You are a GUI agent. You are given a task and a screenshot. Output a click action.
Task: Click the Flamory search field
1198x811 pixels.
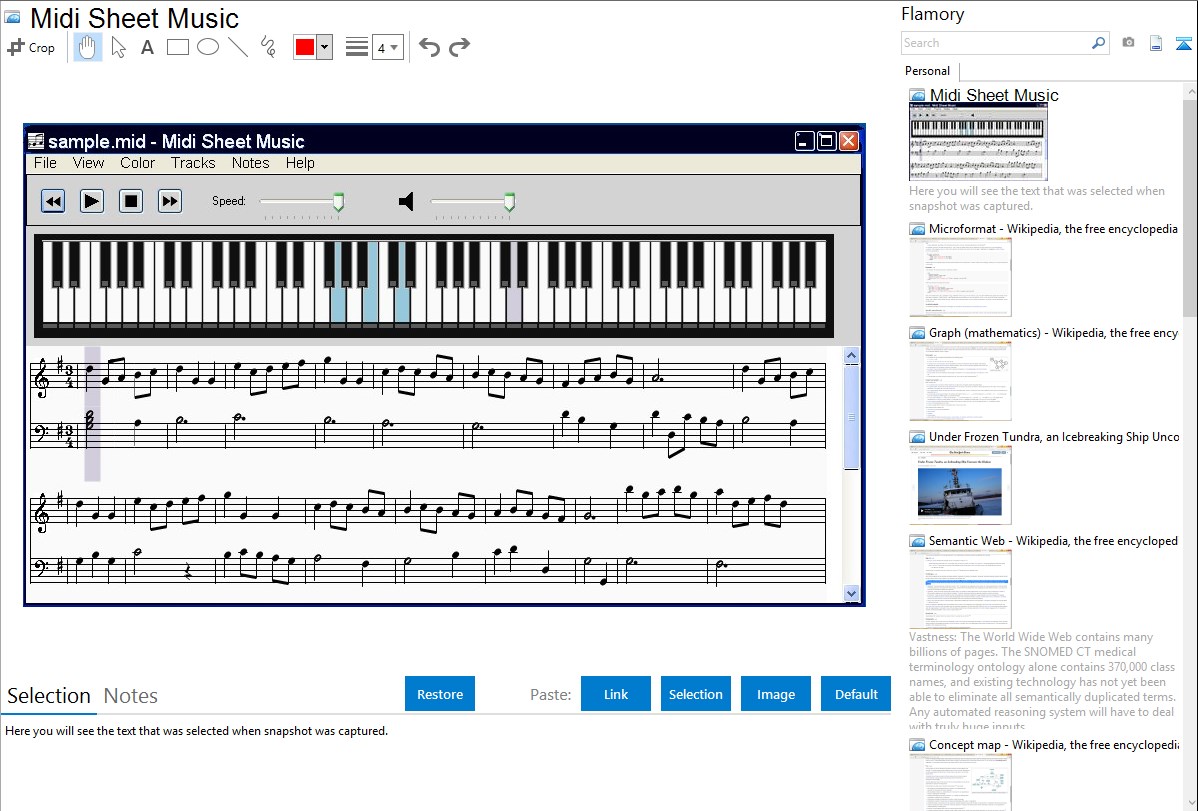click(996, 43)
